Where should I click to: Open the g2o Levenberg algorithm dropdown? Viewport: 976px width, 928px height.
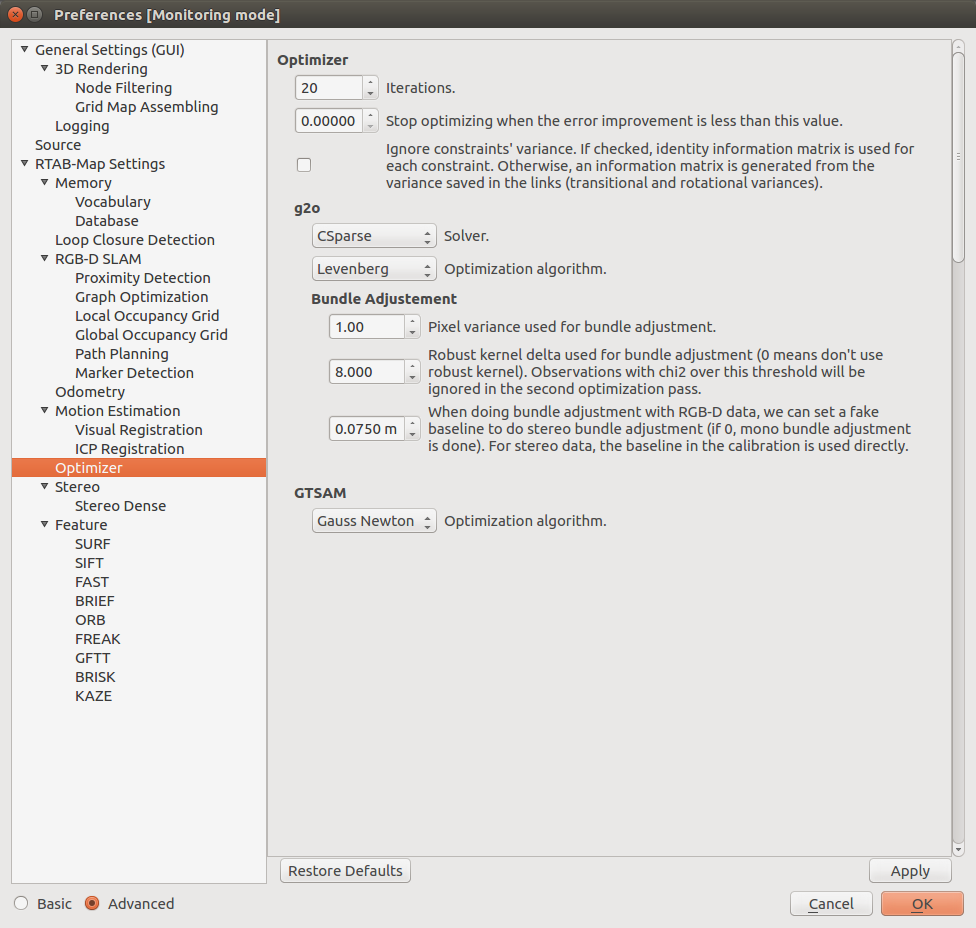(x=373, y=269)
